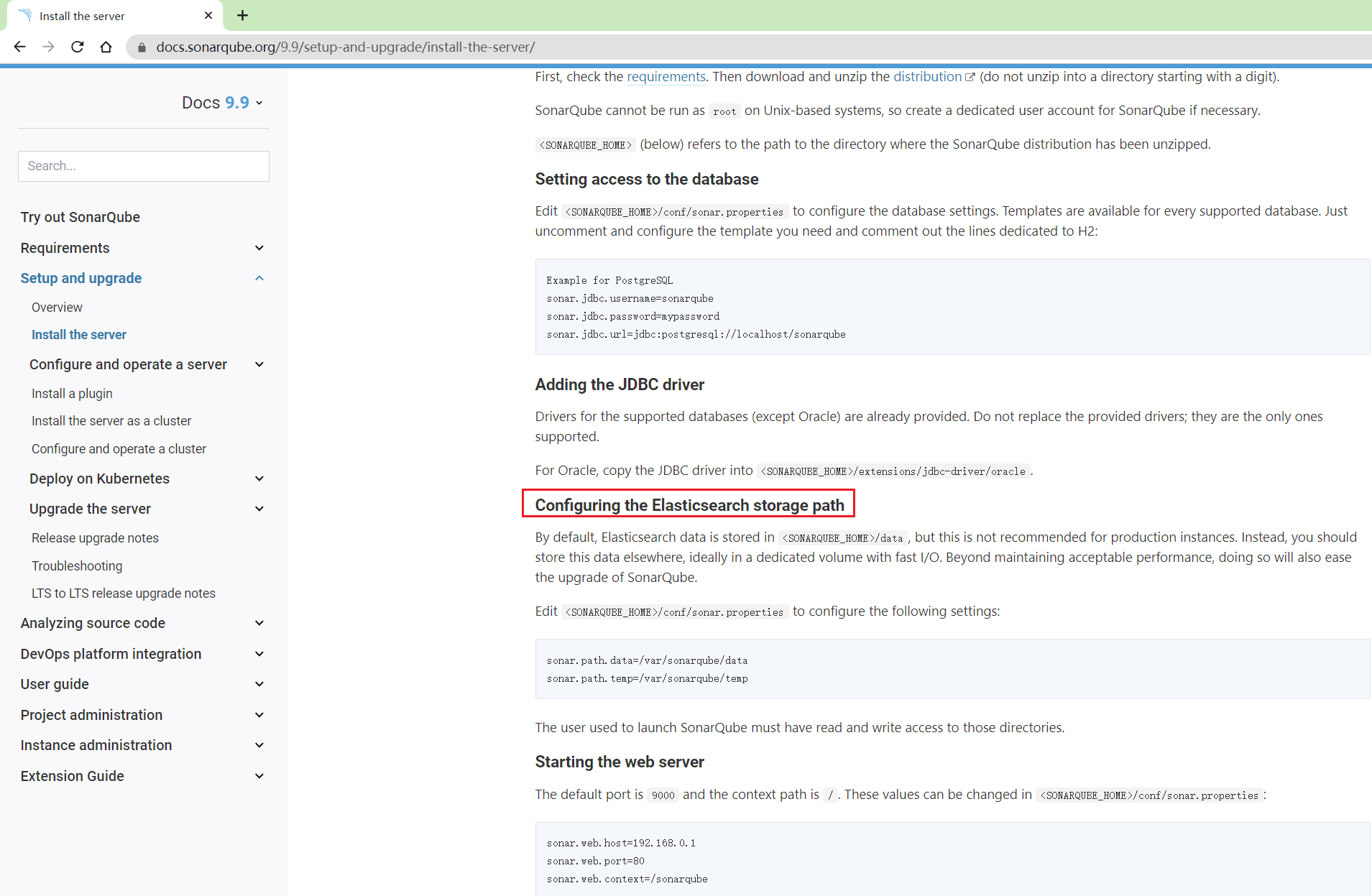1372x896 pixels.
Task: Click the browser forward arrow
Action: pyautogui.click(x=48, y=47)
